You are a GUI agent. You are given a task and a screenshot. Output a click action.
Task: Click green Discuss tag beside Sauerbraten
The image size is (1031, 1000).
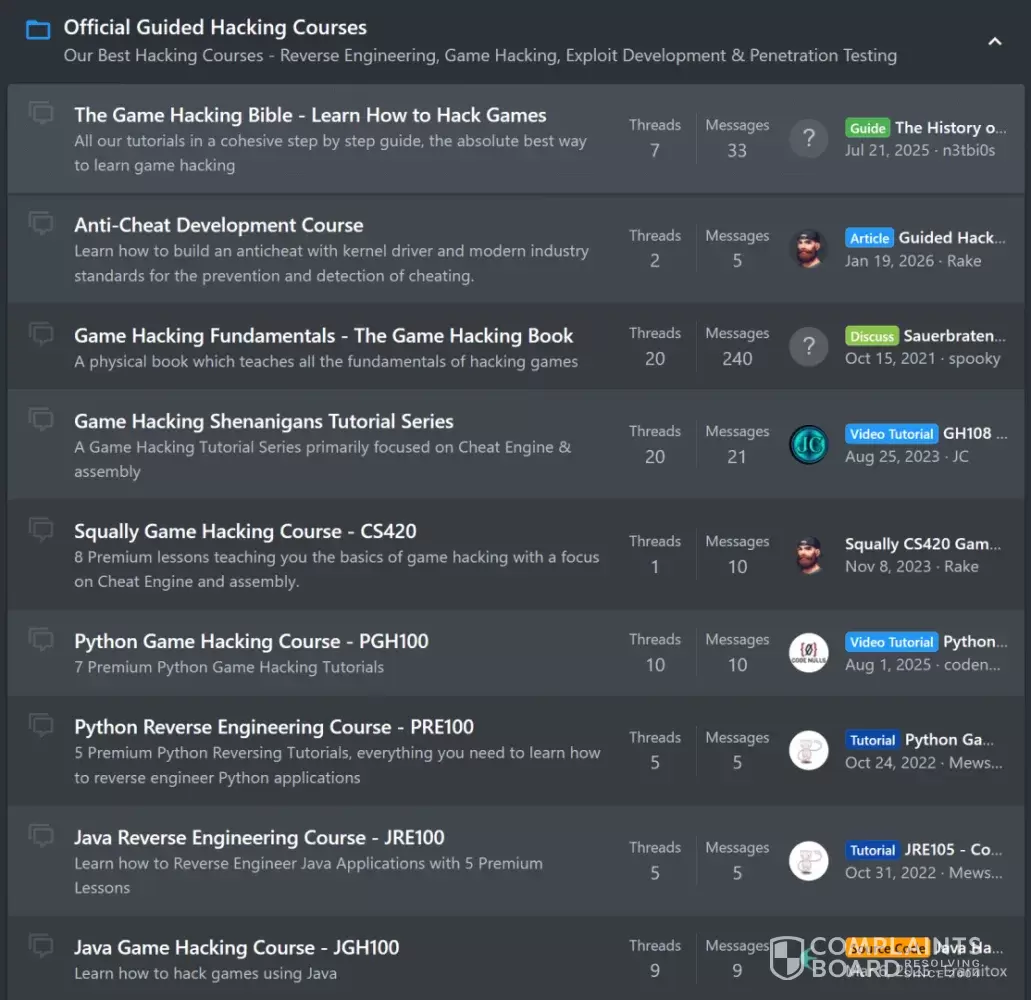pos(871,336)
